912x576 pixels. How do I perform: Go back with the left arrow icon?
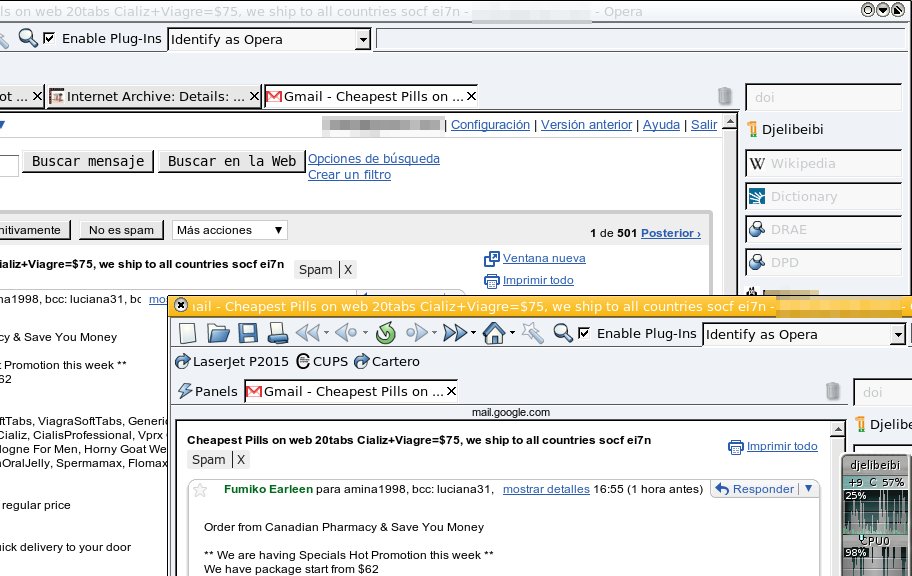click(x=347, y=333)
